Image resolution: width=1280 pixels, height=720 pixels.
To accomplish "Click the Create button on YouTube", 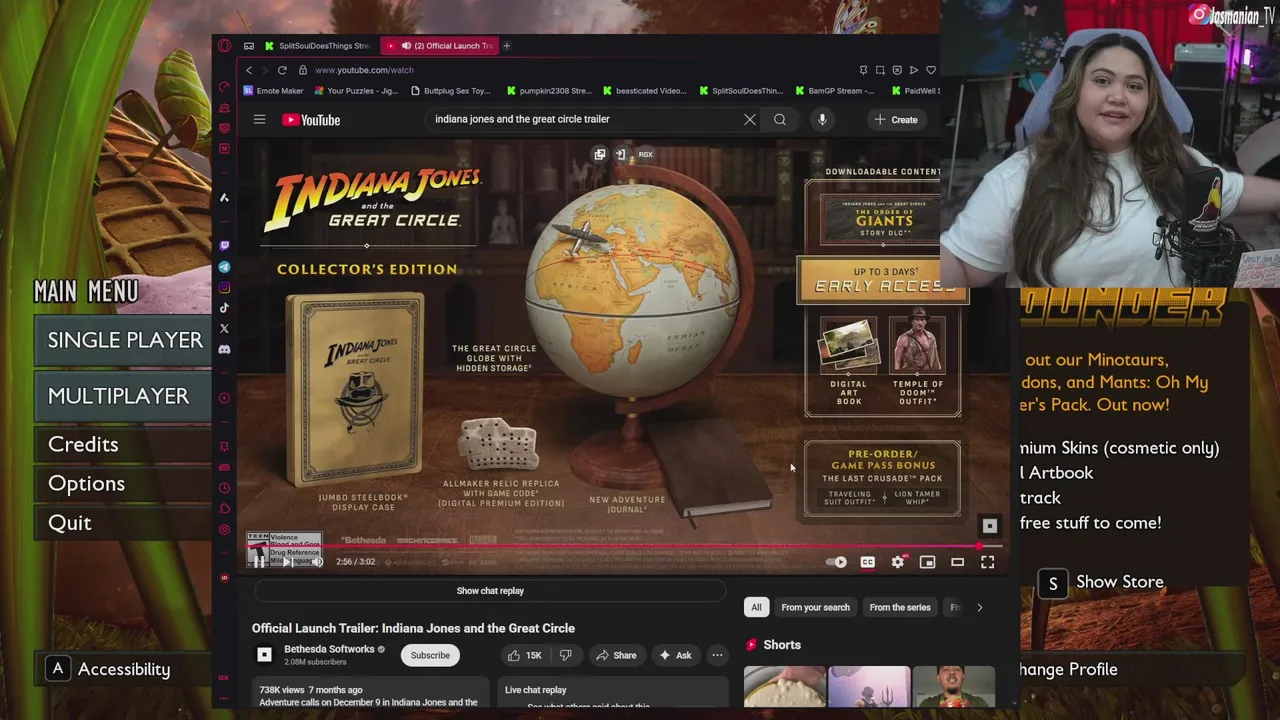I will (x=896, y=120).
